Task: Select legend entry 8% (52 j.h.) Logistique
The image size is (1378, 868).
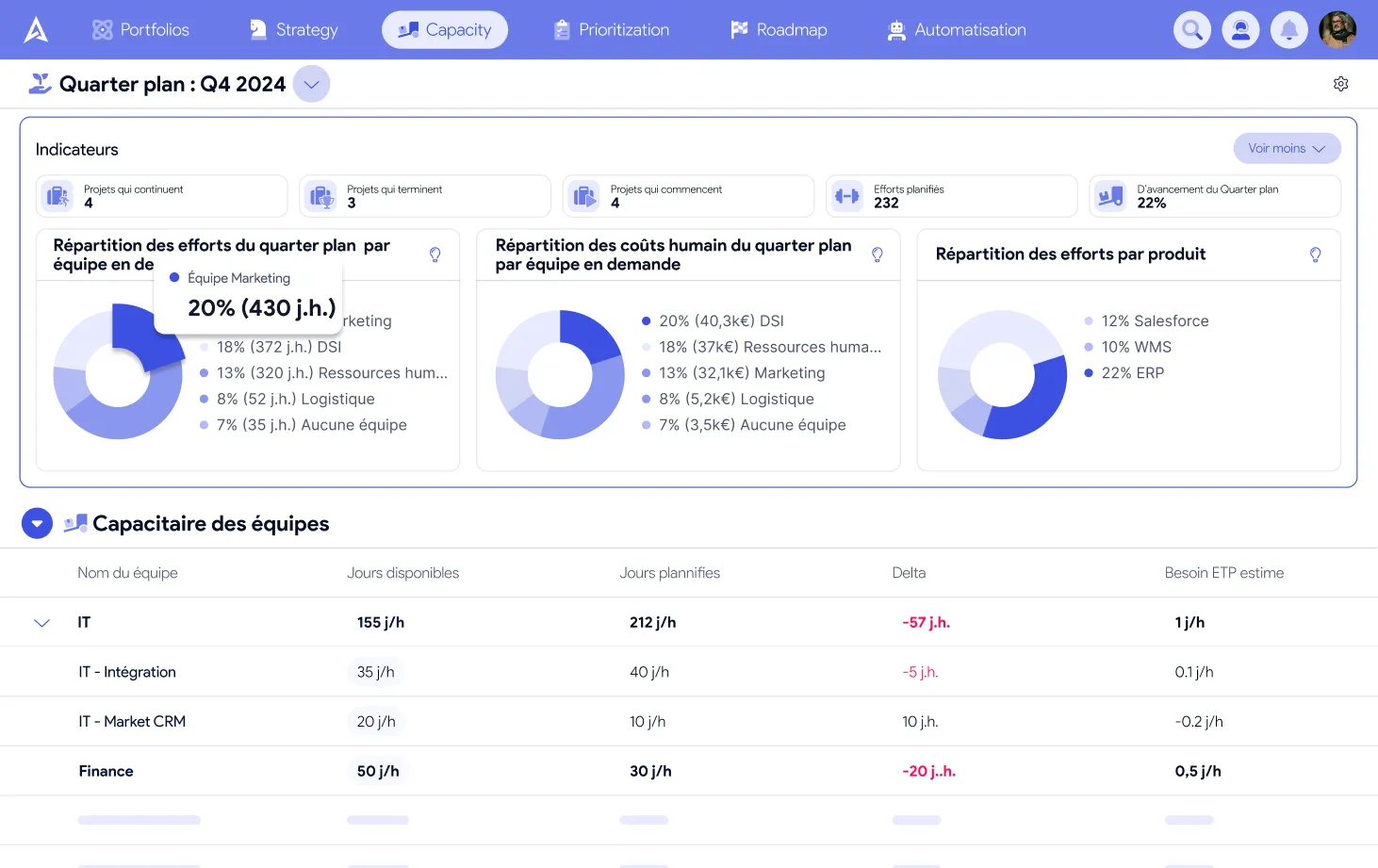Action: click(x=287, y=399)
